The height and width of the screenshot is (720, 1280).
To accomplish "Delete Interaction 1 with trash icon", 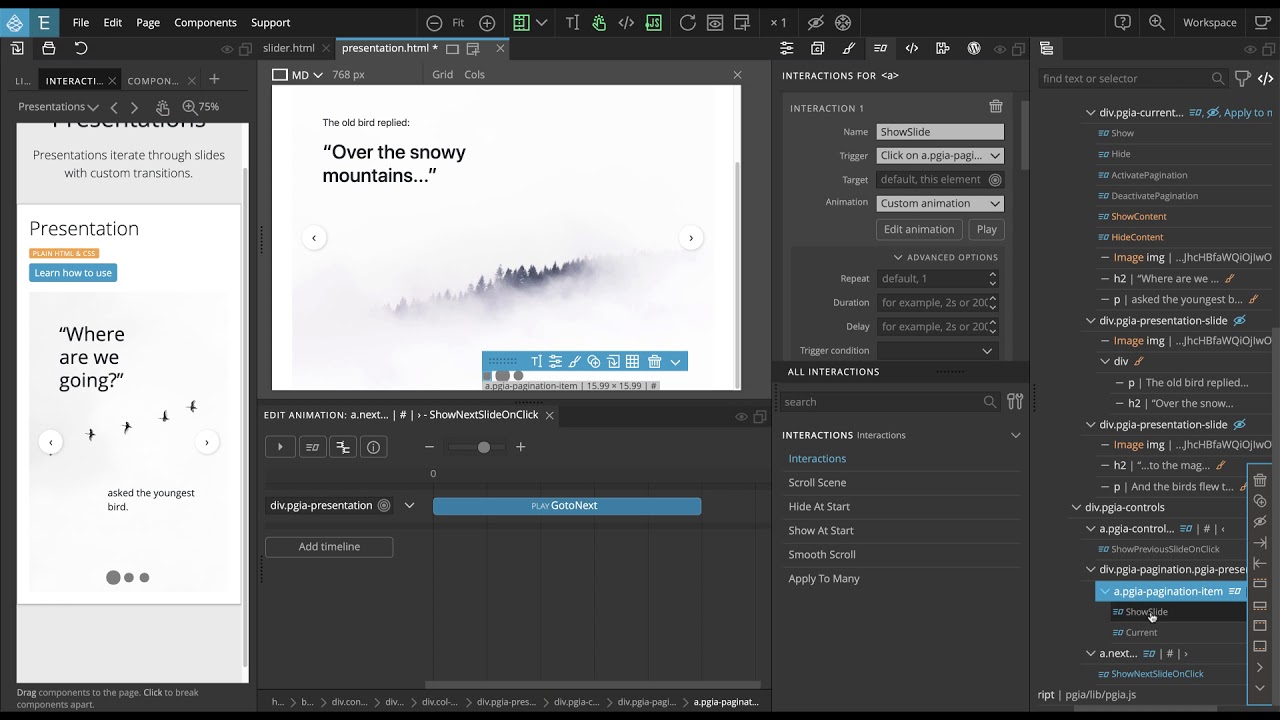I will 995,107.
